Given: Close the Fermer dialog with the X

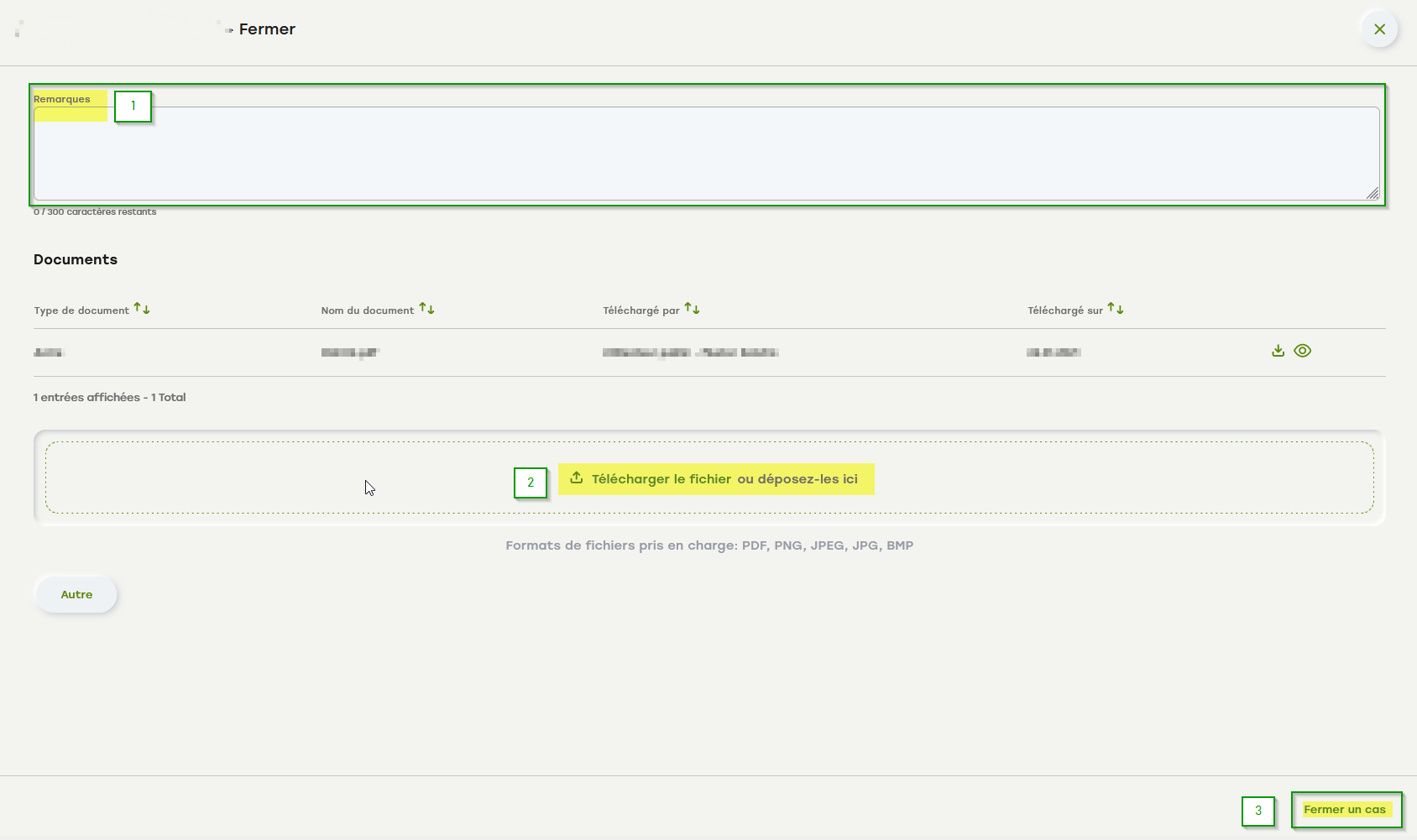Looking at the screenshot, I should tap(1379, 29).
